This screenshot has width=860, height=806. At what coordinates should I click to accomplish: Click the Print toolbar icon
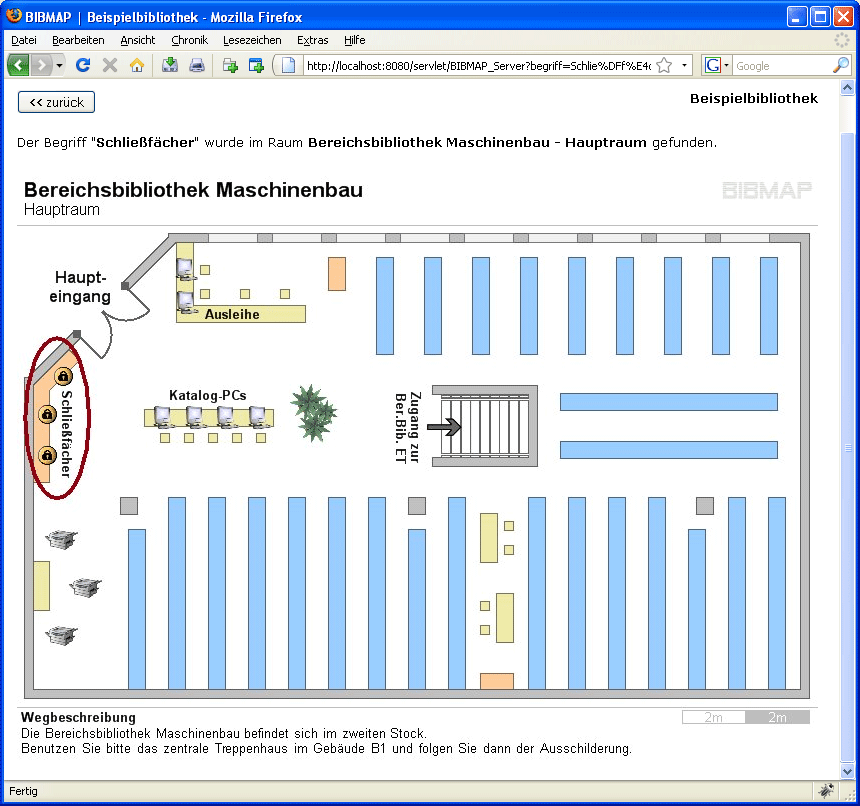pos(197,66)
